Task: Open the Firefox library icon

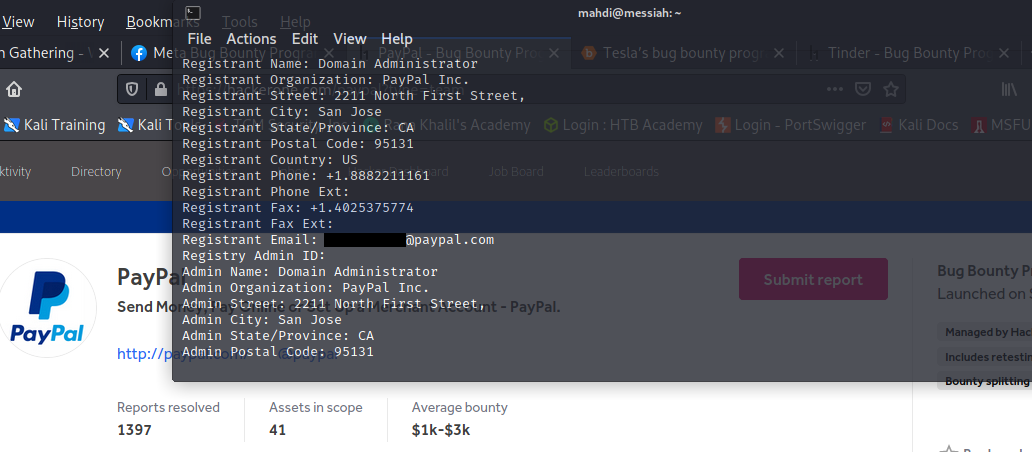Action: (1009, 89)
